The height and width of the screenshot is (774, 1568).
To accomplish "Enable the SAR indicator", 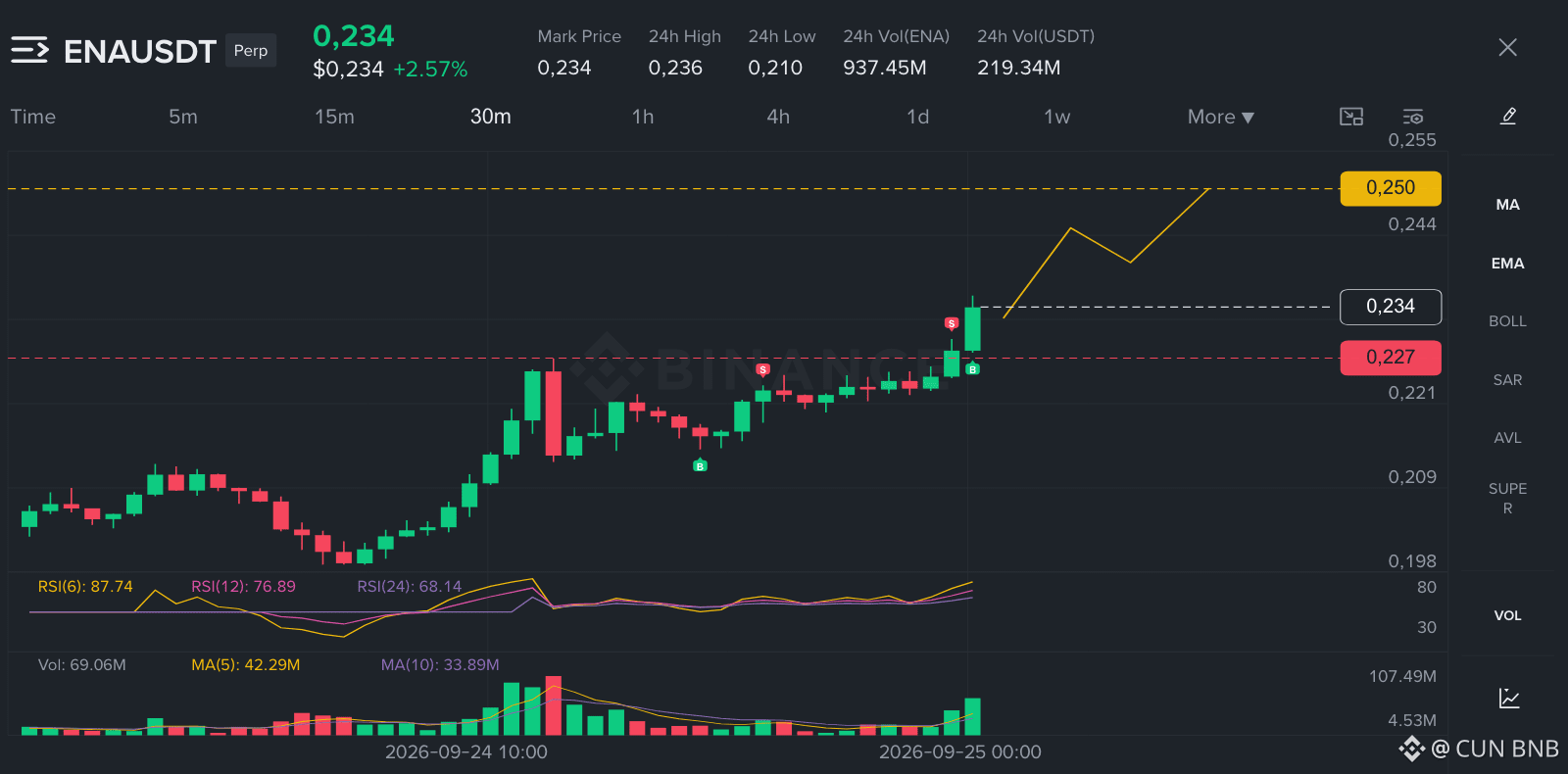I will click(1507, 380).
